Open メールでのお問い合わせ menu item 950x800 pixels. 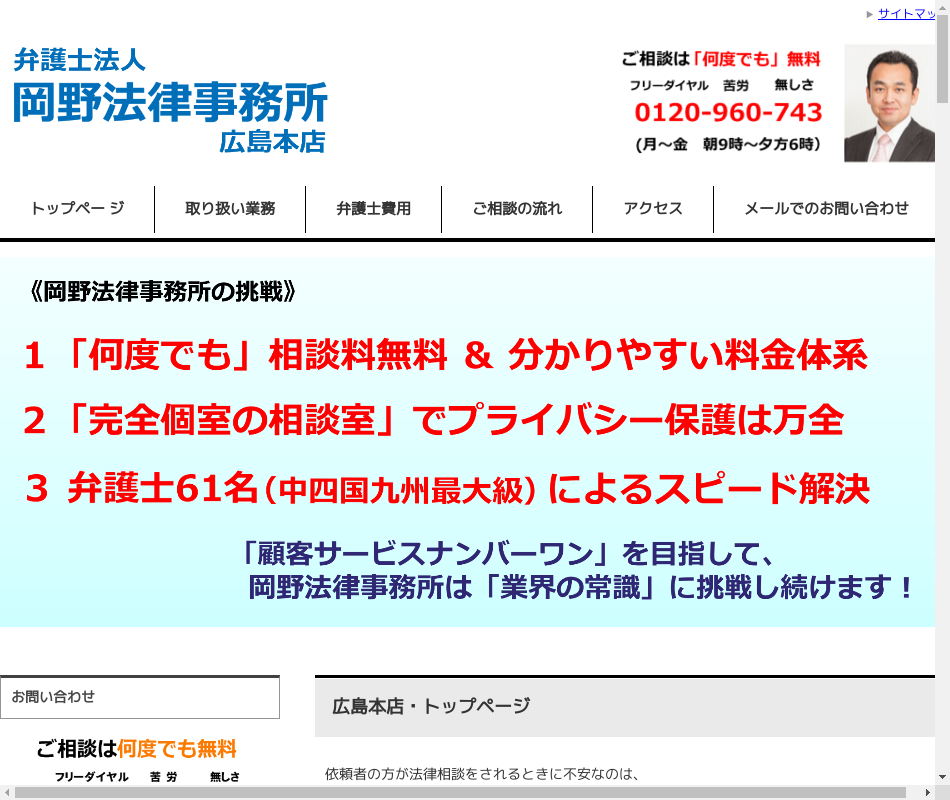click(x=826, y=209)
